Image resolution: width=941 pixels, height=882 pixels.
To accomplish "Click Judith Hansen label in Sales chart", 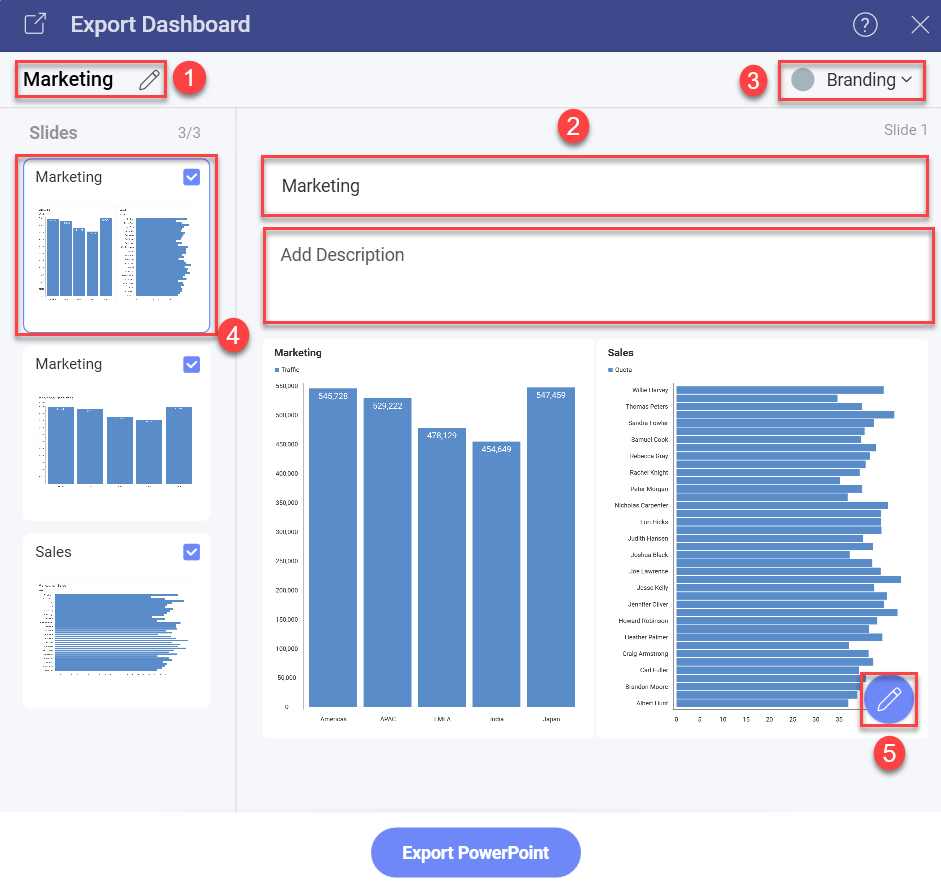I will (x=648, y=538).
